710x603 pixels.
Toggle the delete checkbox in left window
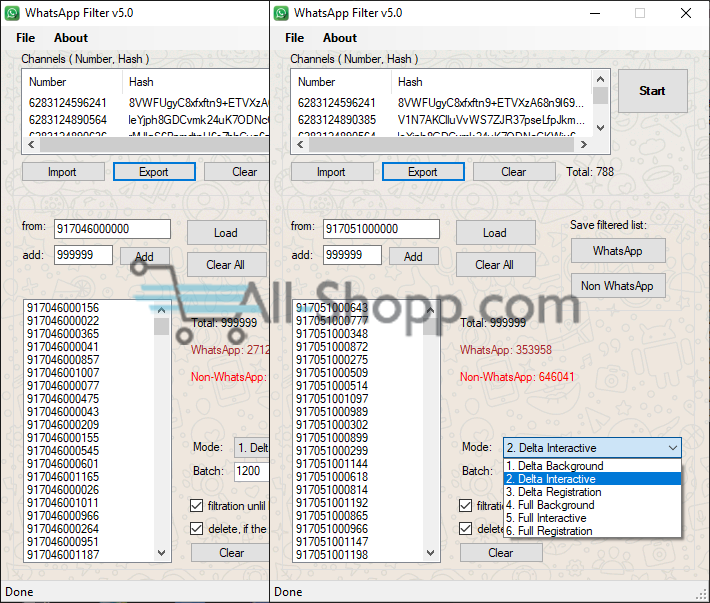click(196, 528)
